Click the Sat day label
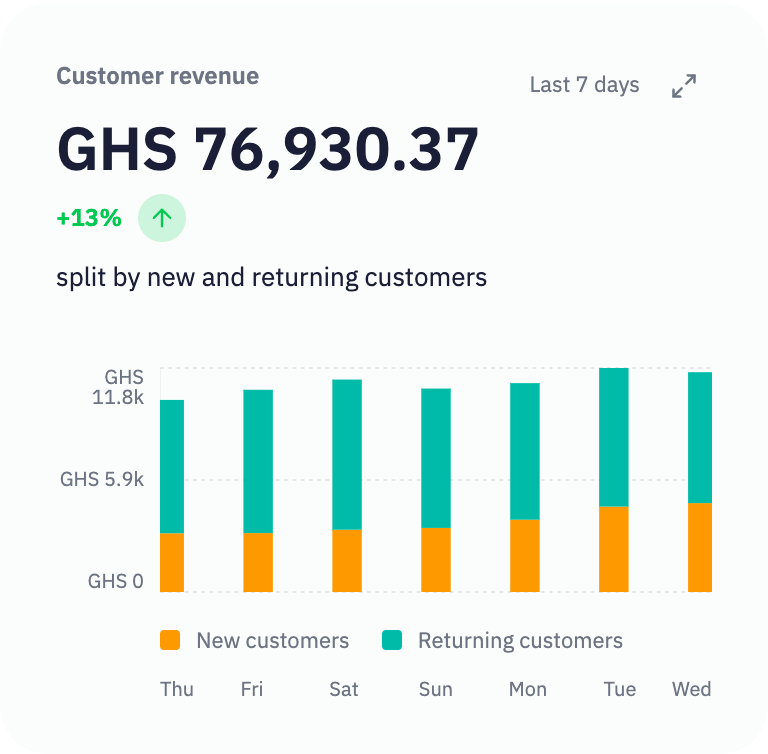This screenshot has height=754, width=768. [x=344, y=689]
